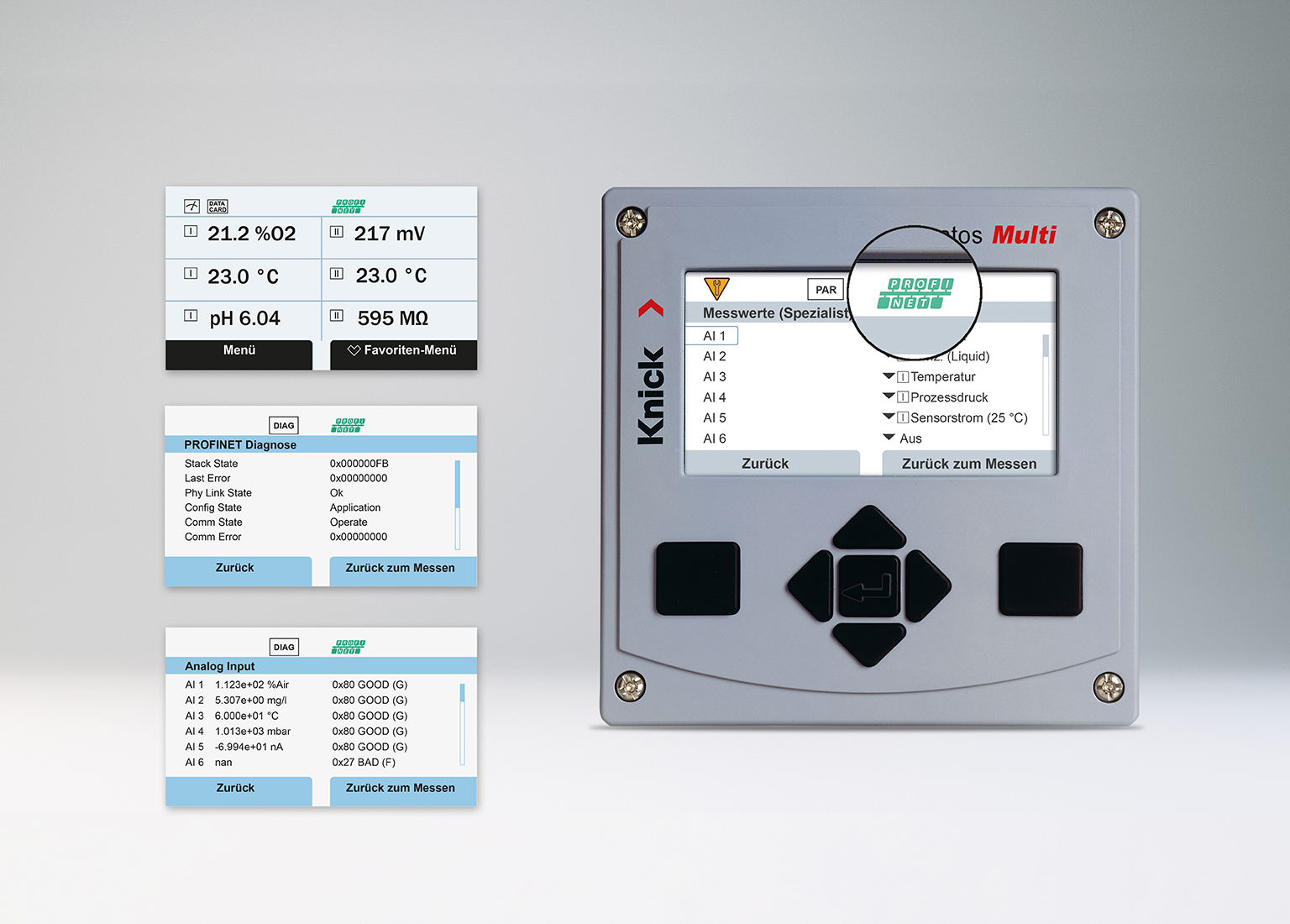This screenshot has height=924, width=1290.
Task: Click the Menü button in measurement screen
Action: pos(239,351)
